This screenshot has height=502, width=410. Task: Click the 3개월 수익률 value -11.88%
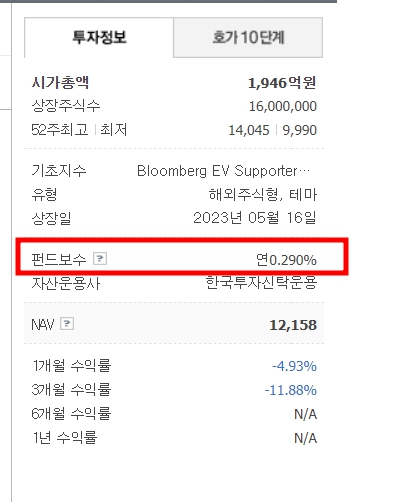tap(290, 390)
